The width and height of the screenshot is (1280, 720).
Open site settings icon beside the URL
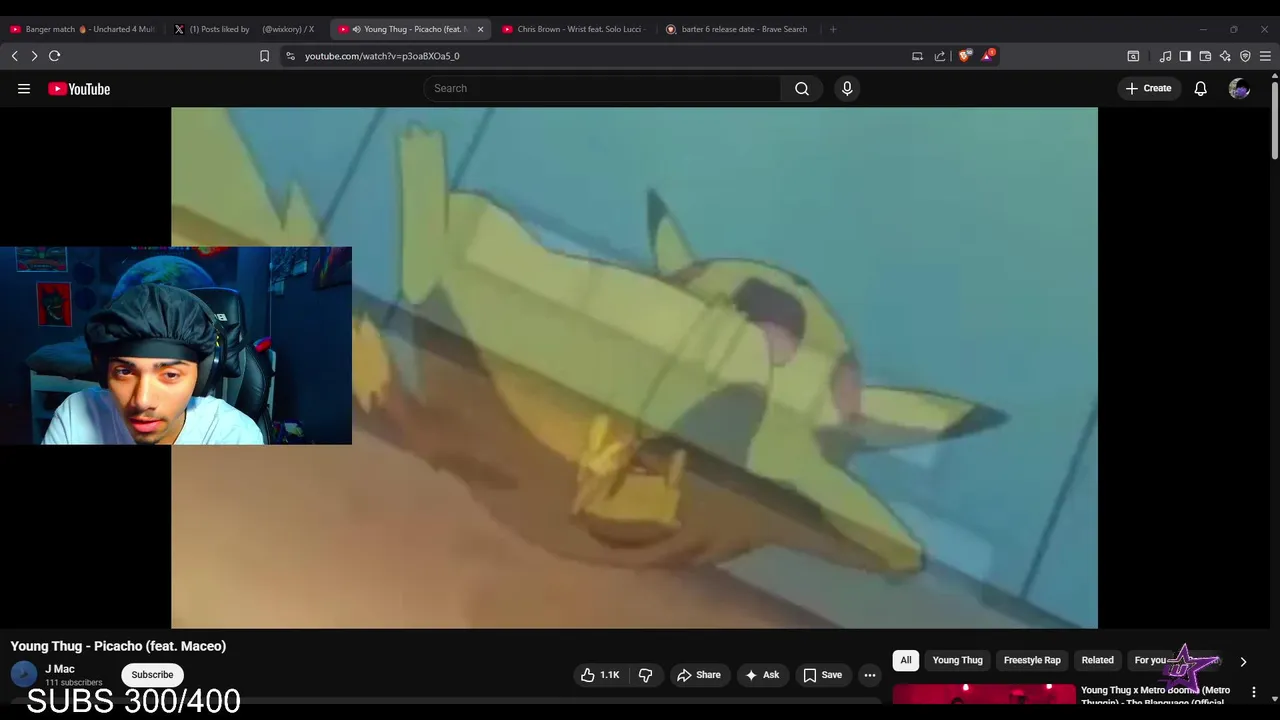[x=290, y=56]
